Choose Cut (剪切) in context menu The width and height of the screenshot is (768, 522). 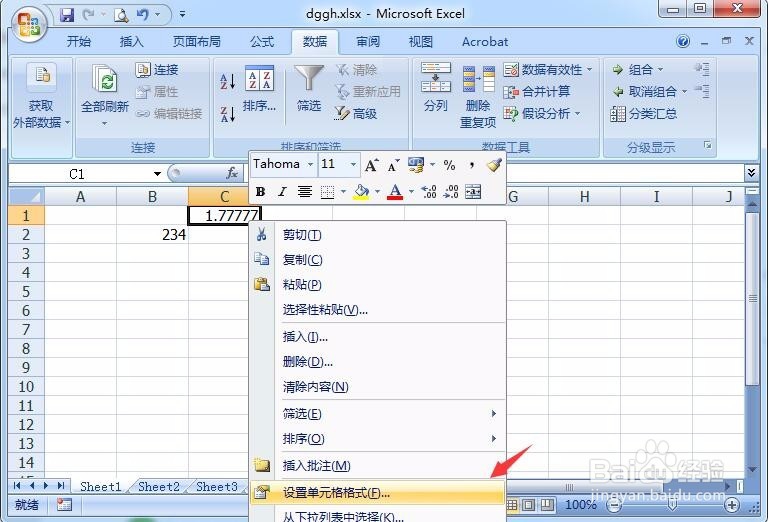(x=377, y=235)
